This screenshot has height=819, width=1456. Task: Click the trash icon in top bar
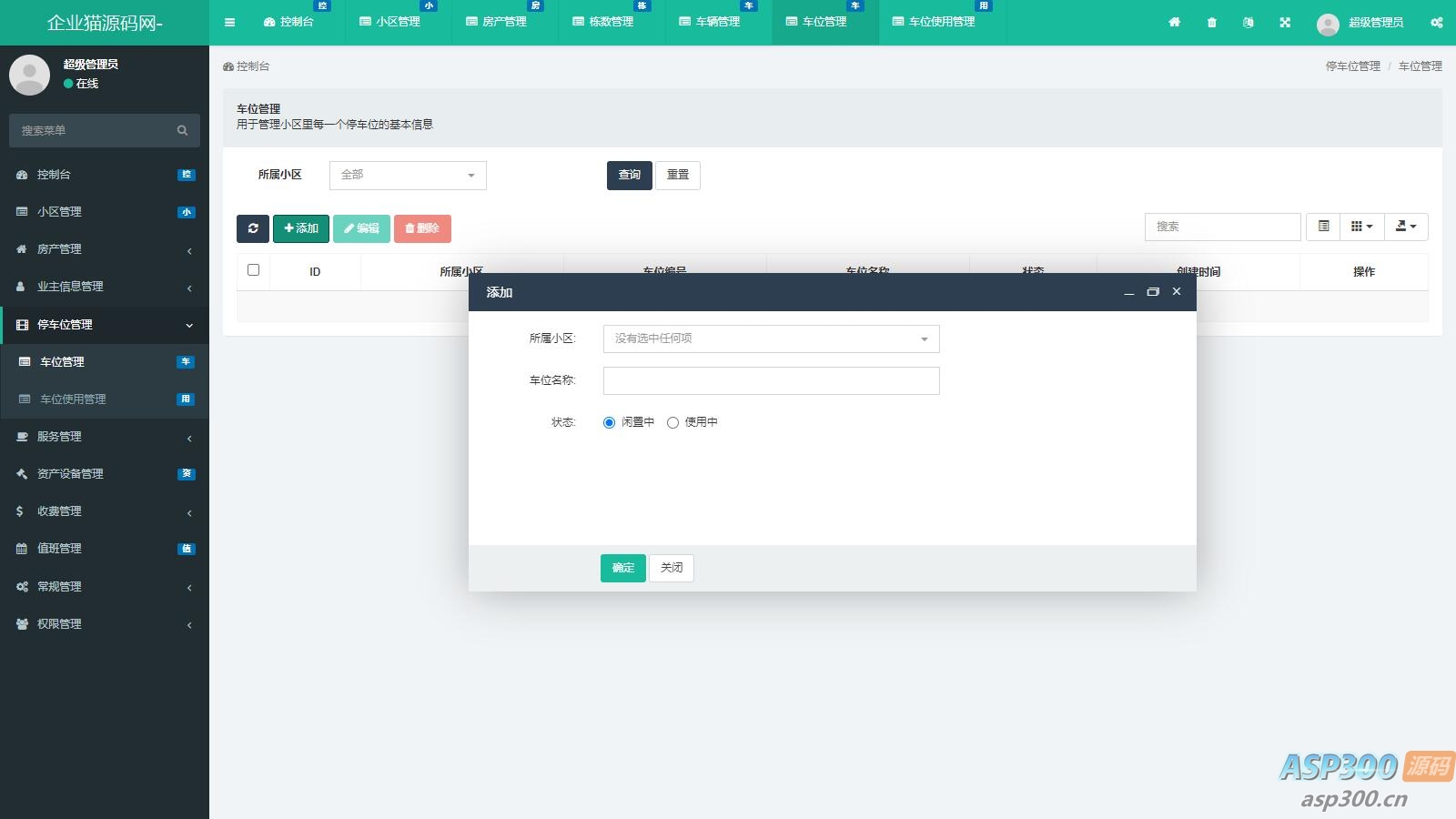click(1211, 22)
